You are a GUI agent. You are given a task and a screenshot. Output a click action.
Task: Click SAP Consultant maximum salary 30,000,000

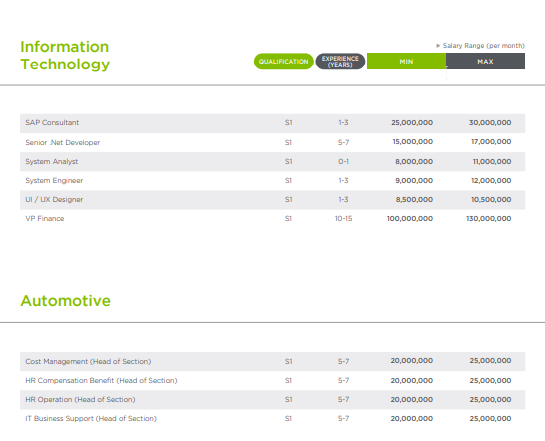coord(490,123)
